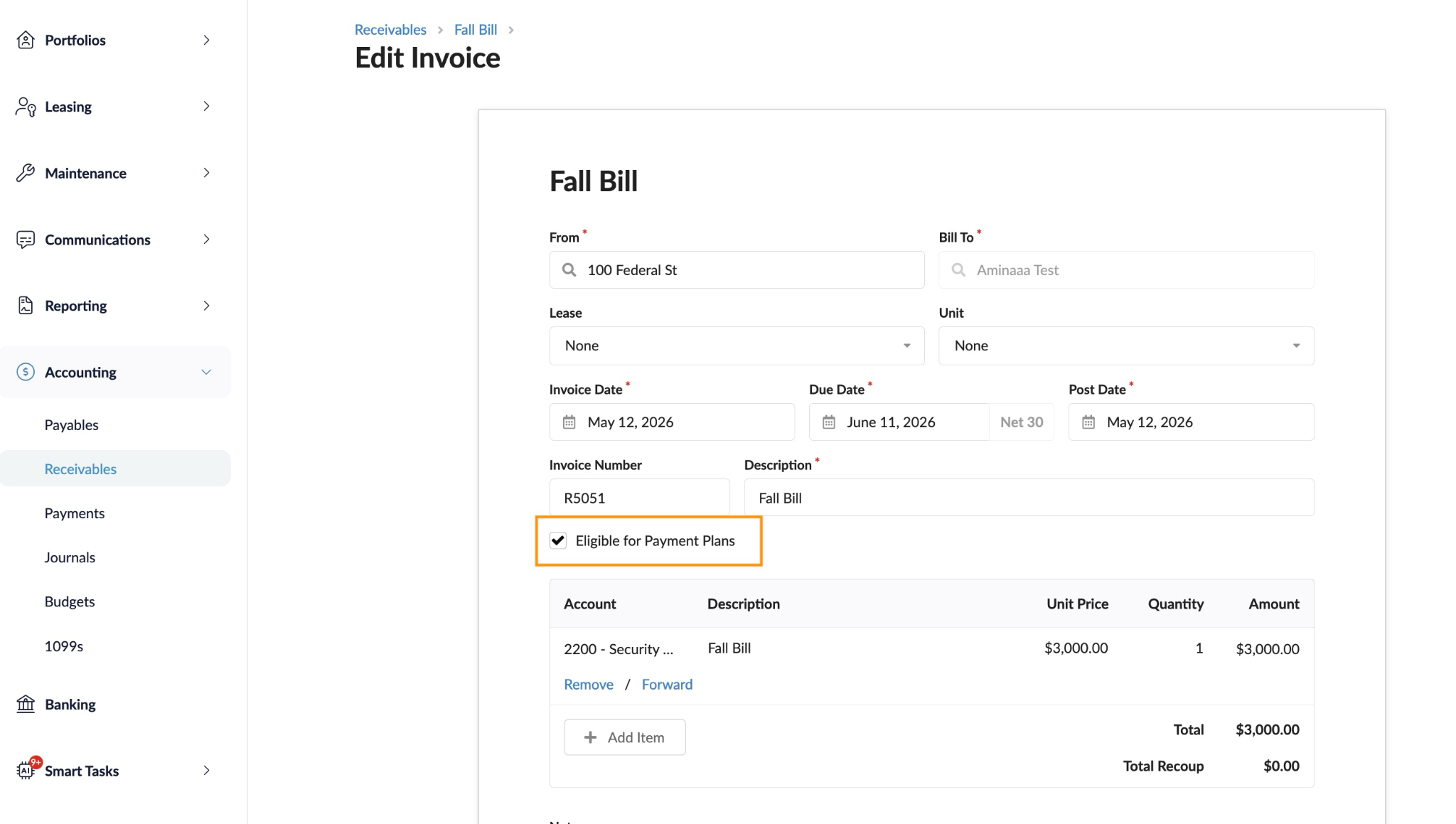Viewport: 1456px width, 824px height.
Task: Click the plus icon on Add Item
Action: tap(590, 737)
